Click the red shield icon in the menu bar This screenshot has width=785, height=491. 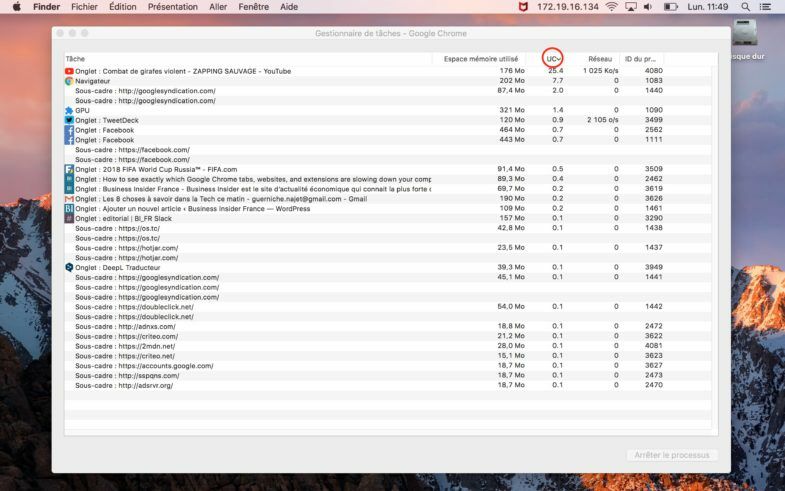523,7
